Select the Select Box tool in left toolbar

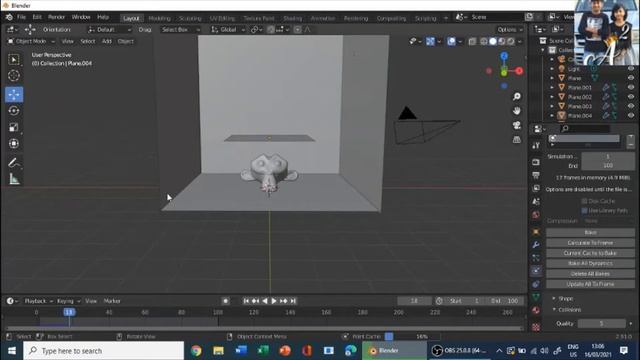click(x=14, y=60)
